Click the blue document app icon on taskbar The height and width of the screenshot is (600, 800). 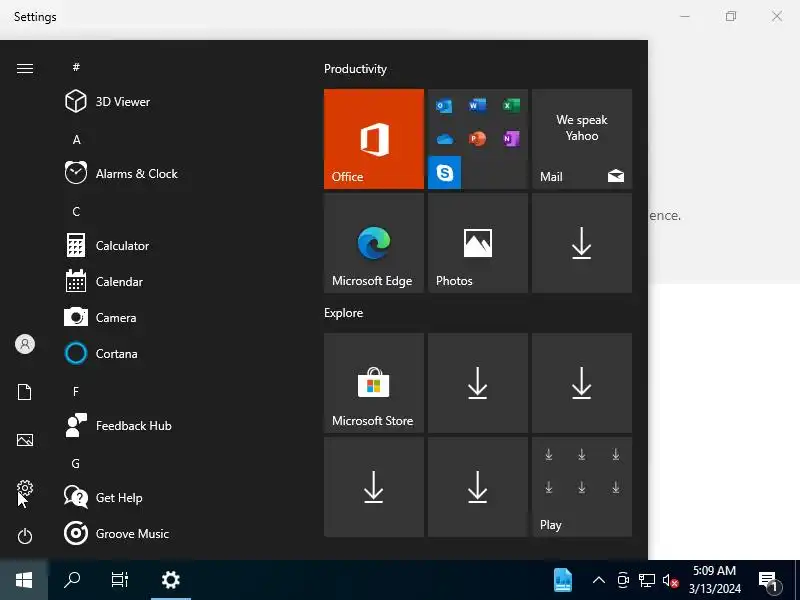(563, 580)
